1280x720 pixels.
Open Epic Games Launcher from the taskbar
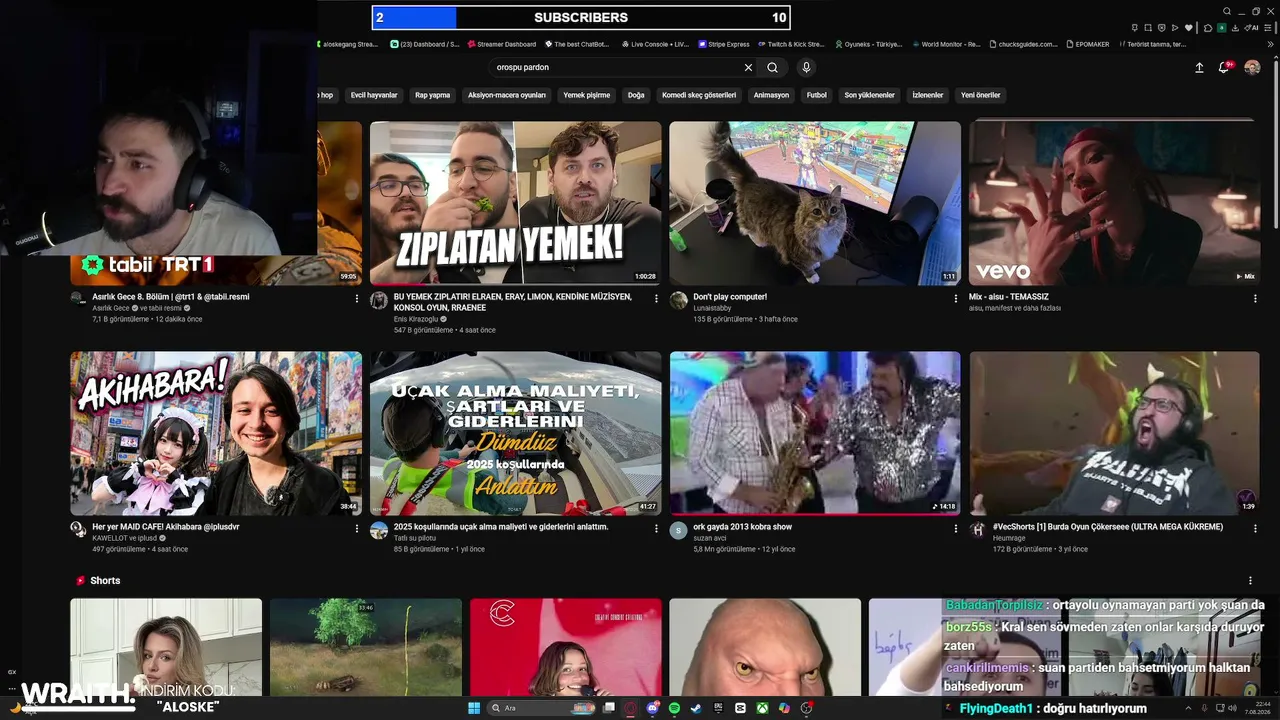[x=718, y=708]
